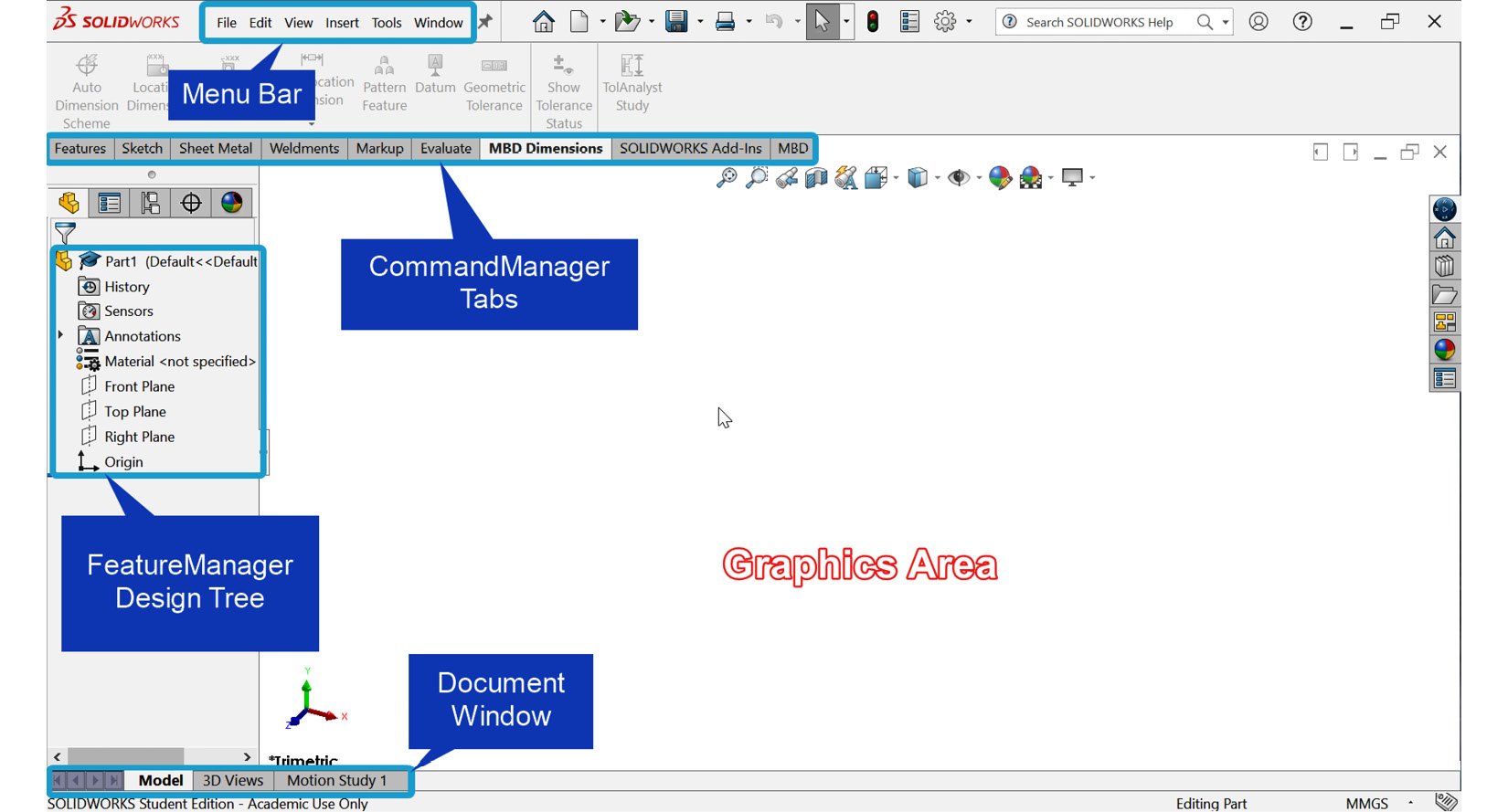This screenshot has height=812, width=1508.
Task: Expand the Open file dropdown arrow
Action: click(x=652, y=21)
